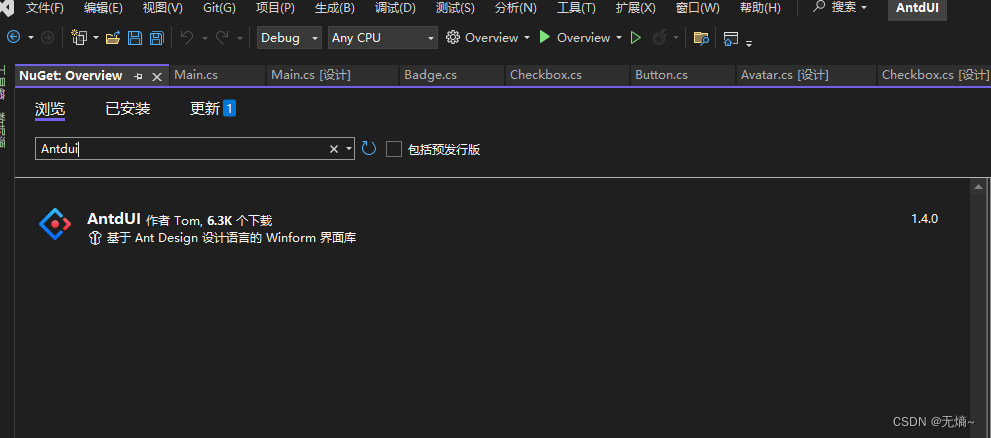Screen dimensions: 991x438
Task: Switch to the Badge.cs tab
Action: [452, 75]
